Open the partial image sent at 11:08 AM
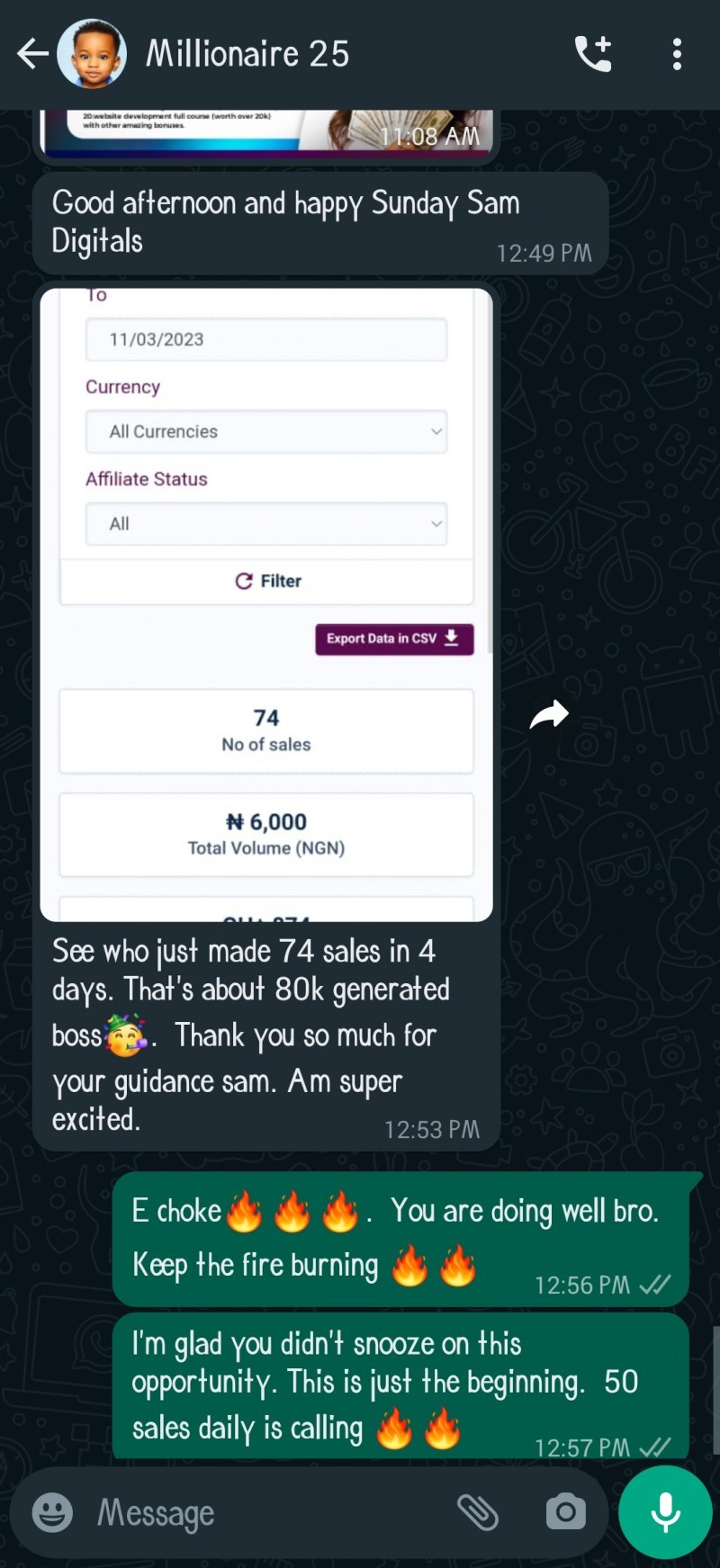 click(x=266, y=133)
